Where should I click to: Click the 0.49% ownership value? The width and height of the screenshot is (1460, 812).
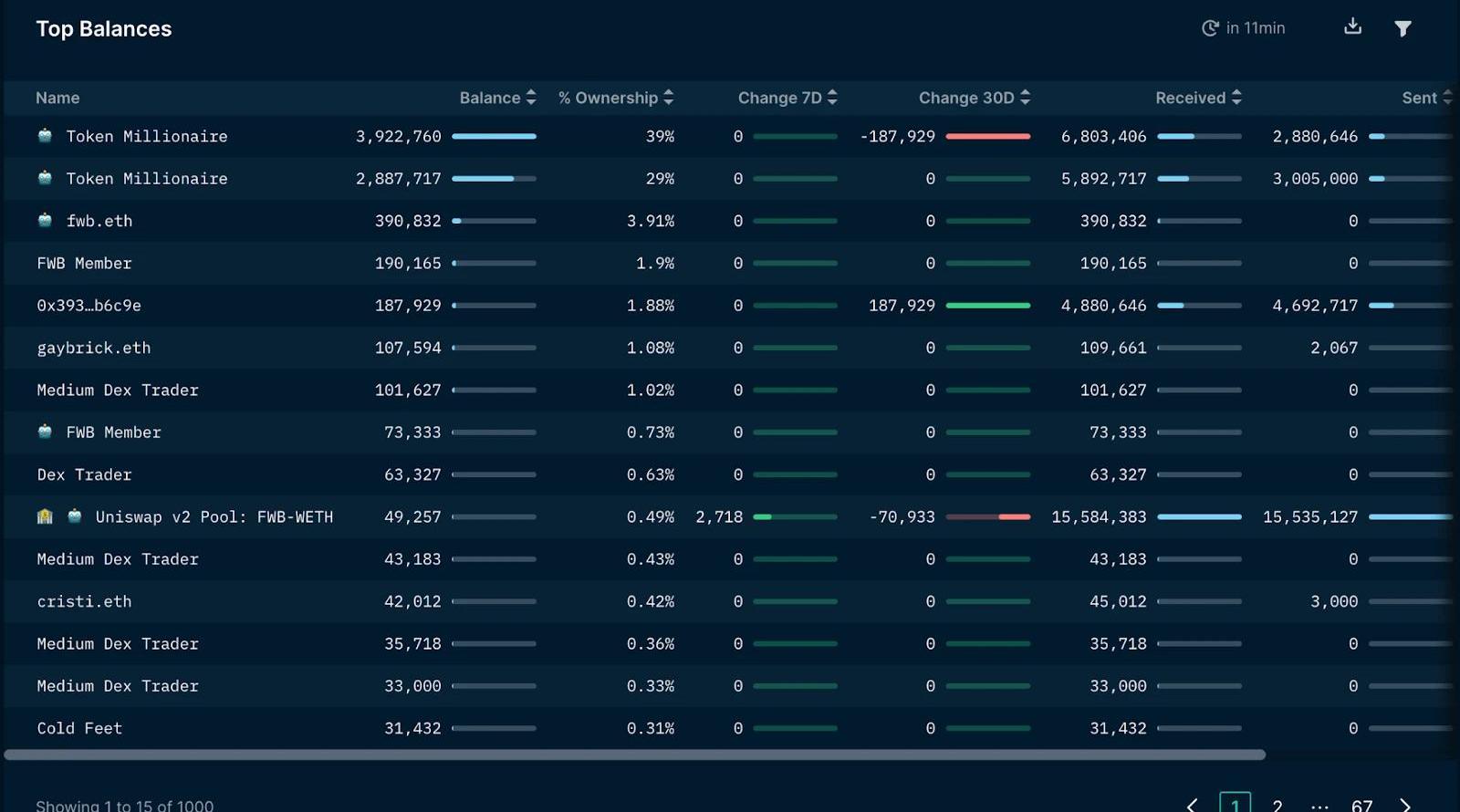pos(651,517)
